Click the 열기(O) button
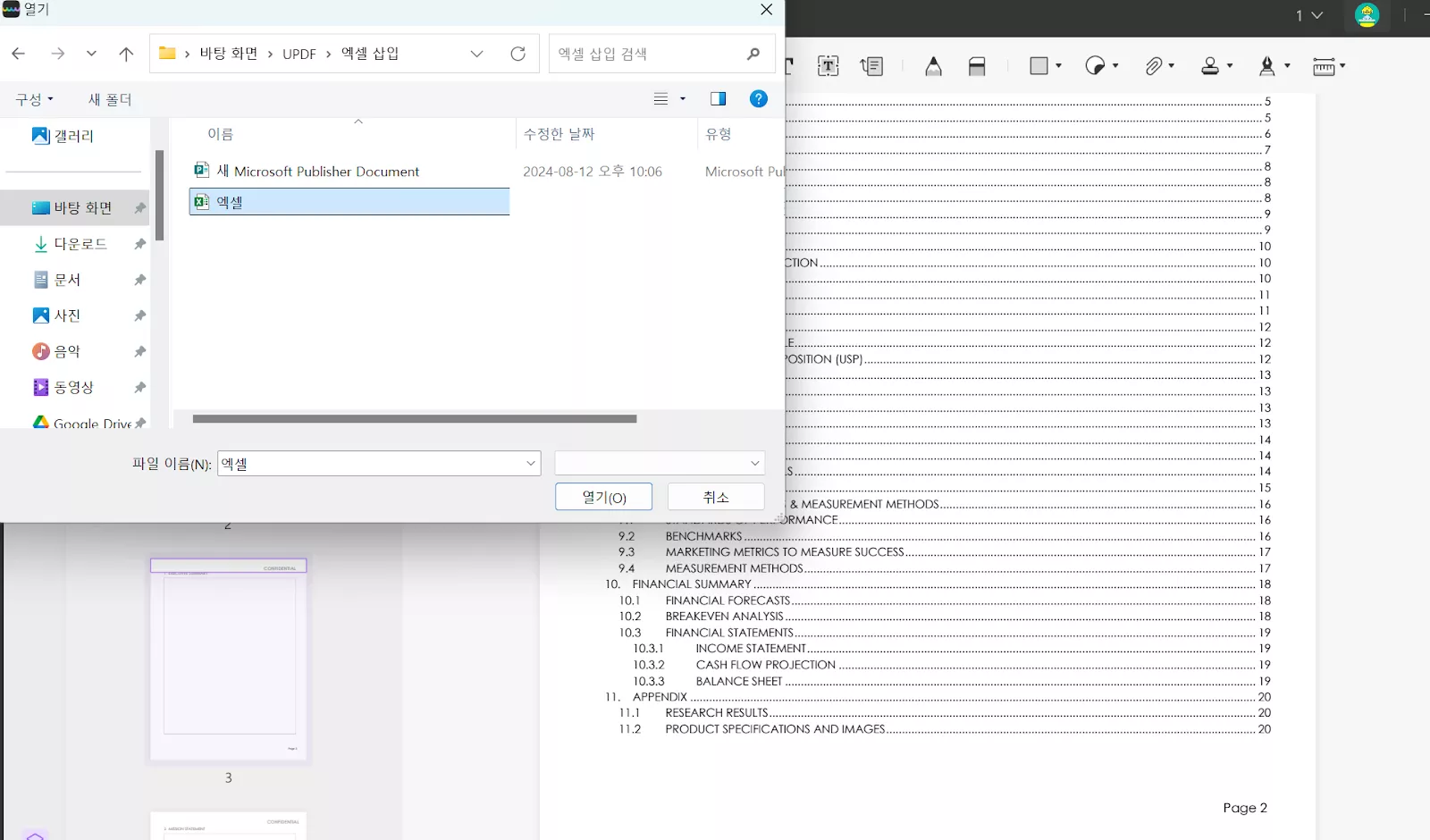Image resolution: width=1430 pixels, height=840 pixels. pos(603,497)
